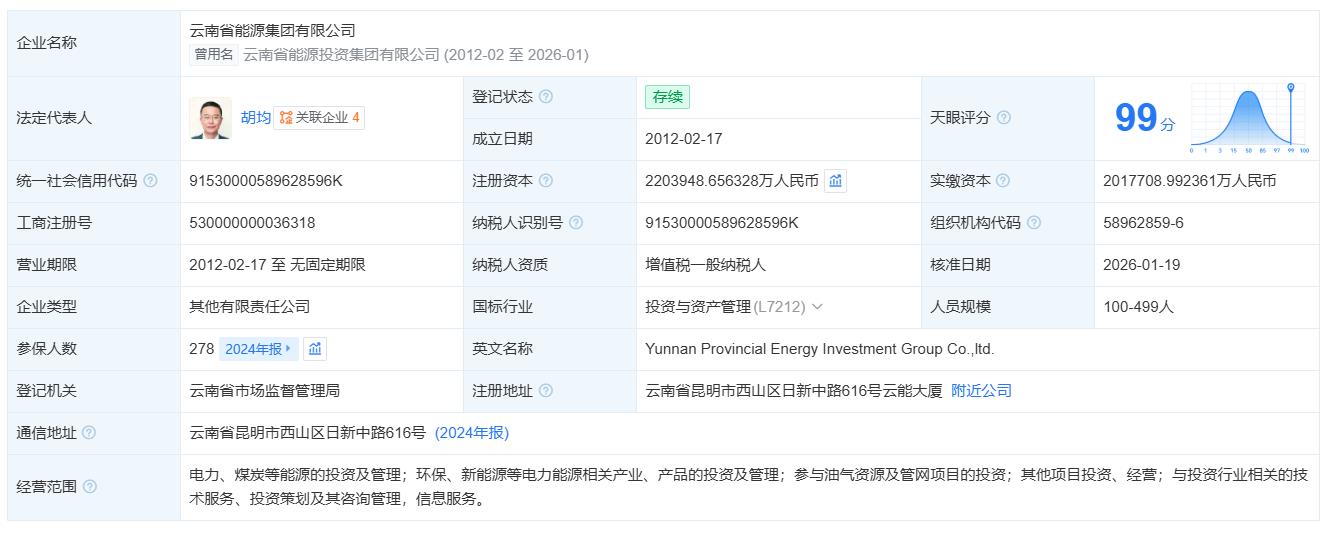Open 附近公司 nearby companies link
The width and height of the screenshot is (1332, 535).
click(x=981, y=391)
